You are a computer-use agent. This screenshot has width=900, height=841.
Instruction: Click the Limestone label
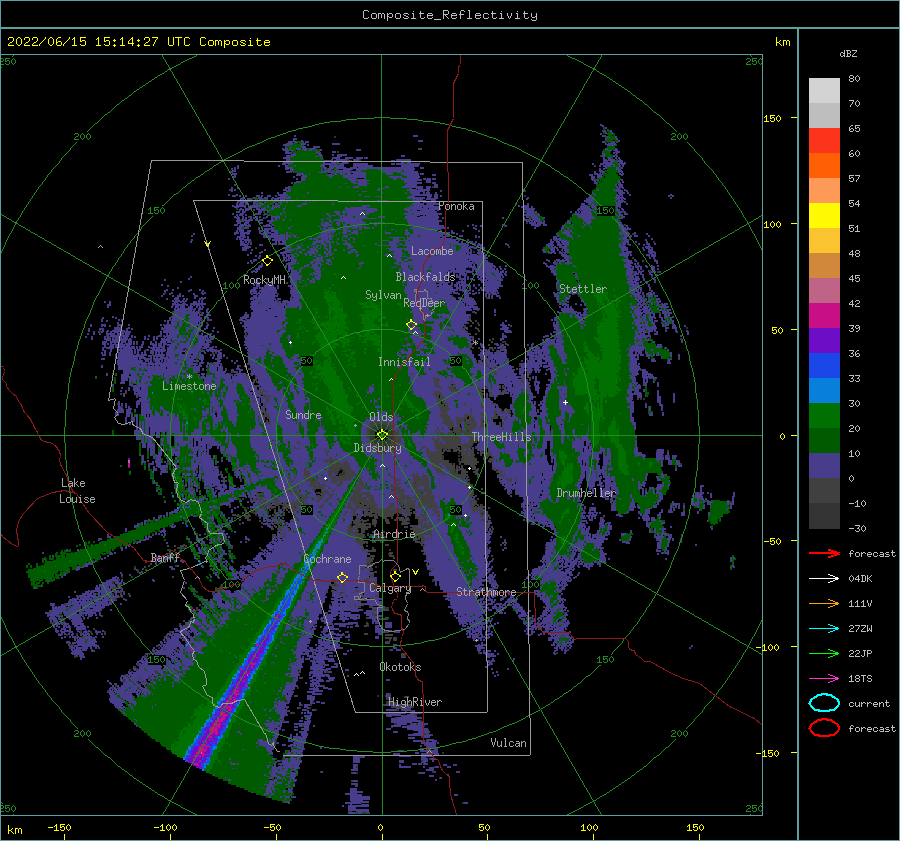pos(189,386)
